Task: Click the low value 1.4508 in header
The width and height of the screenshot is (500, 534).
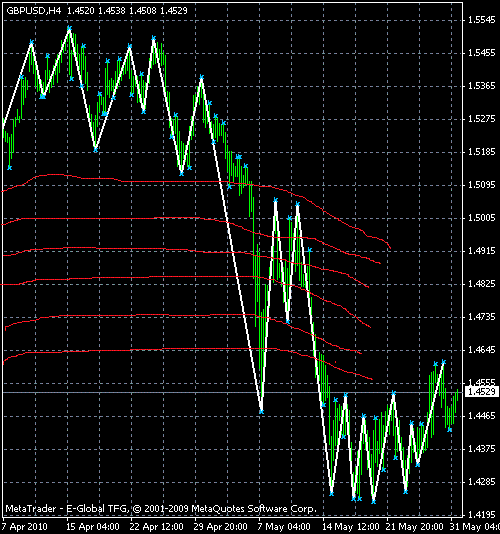Action: pyautogui.click(x=143, y=11)
